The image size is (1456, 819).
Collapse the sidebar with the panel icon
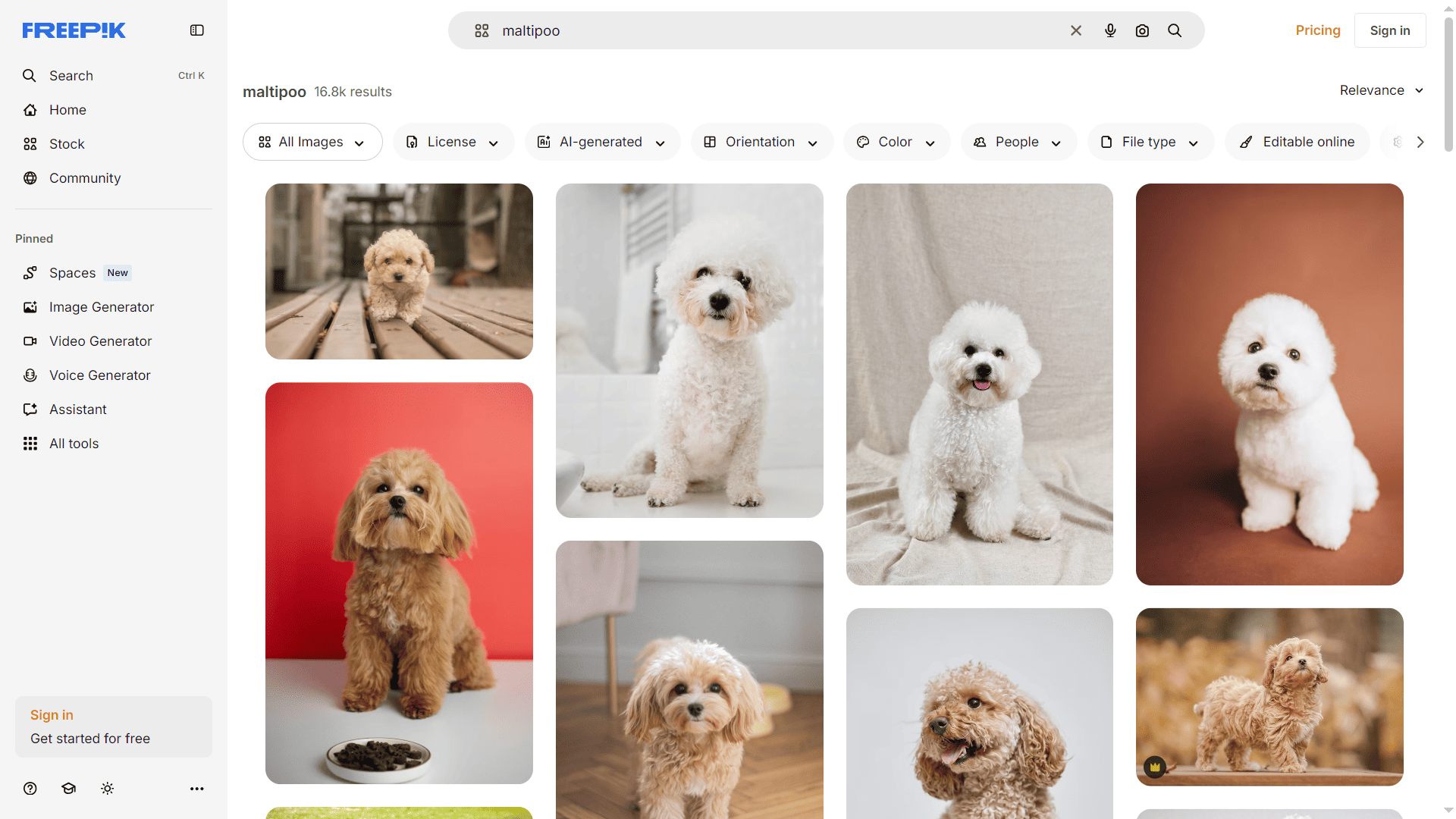pyautogui.click(x=196, y=30)
